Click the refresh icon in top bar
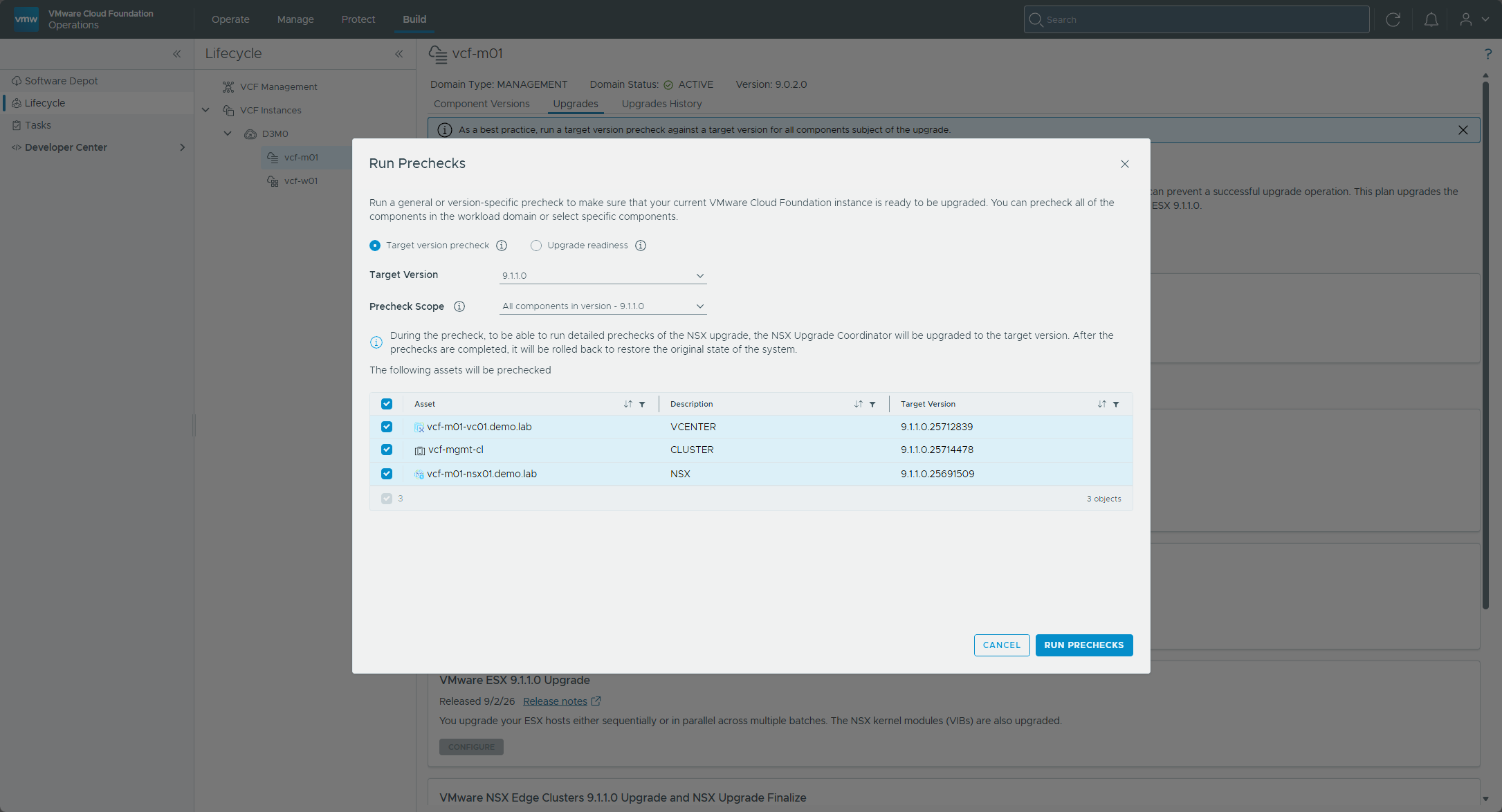The image size is (1502, 812). (1393, 19)
